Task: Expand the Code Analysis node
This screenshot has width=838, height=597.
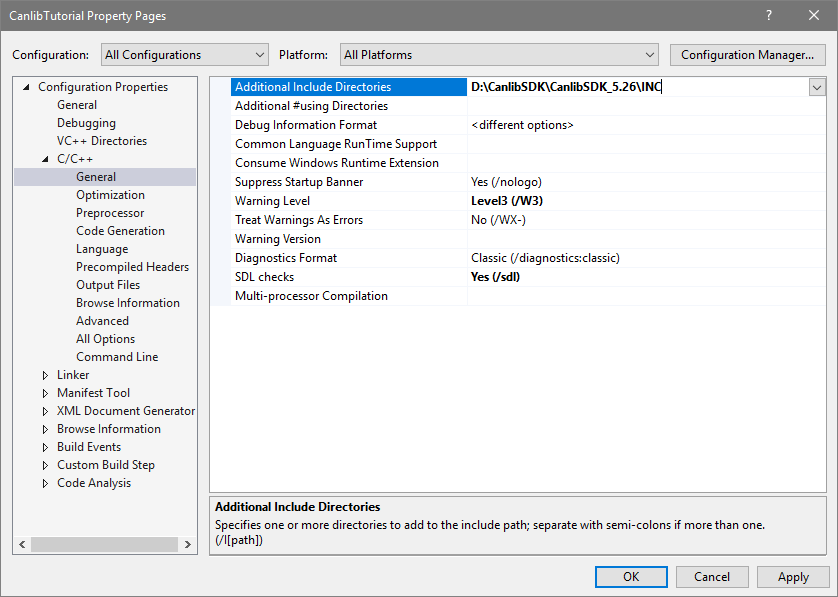Action: [44, 482]
